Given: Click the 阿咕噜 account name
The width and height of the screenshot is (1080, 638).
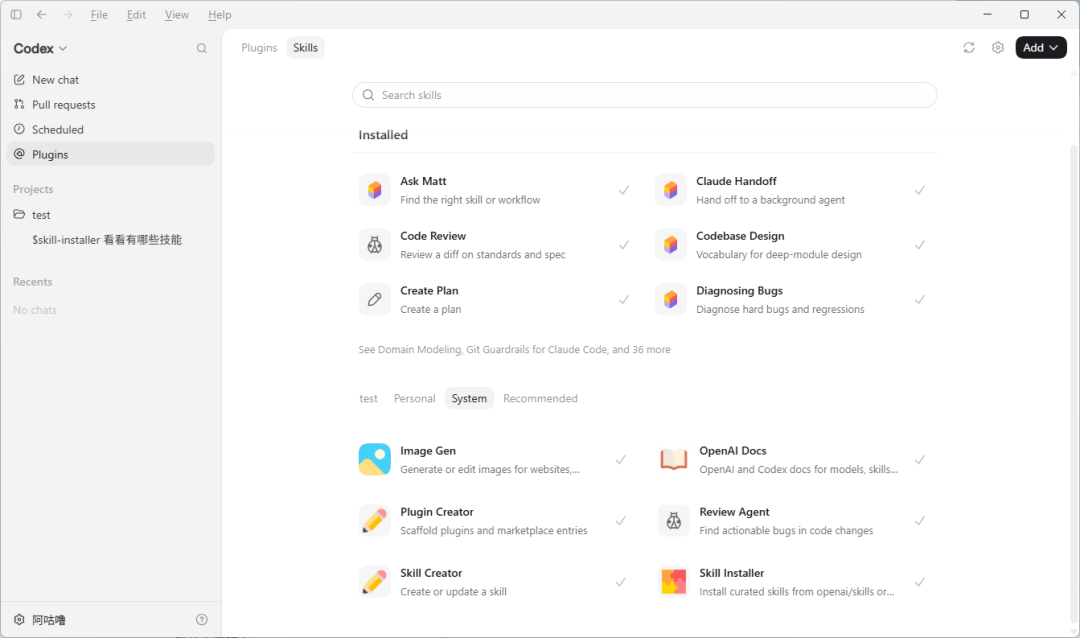Looking at the screenshot, I should (x=49, y=620).
